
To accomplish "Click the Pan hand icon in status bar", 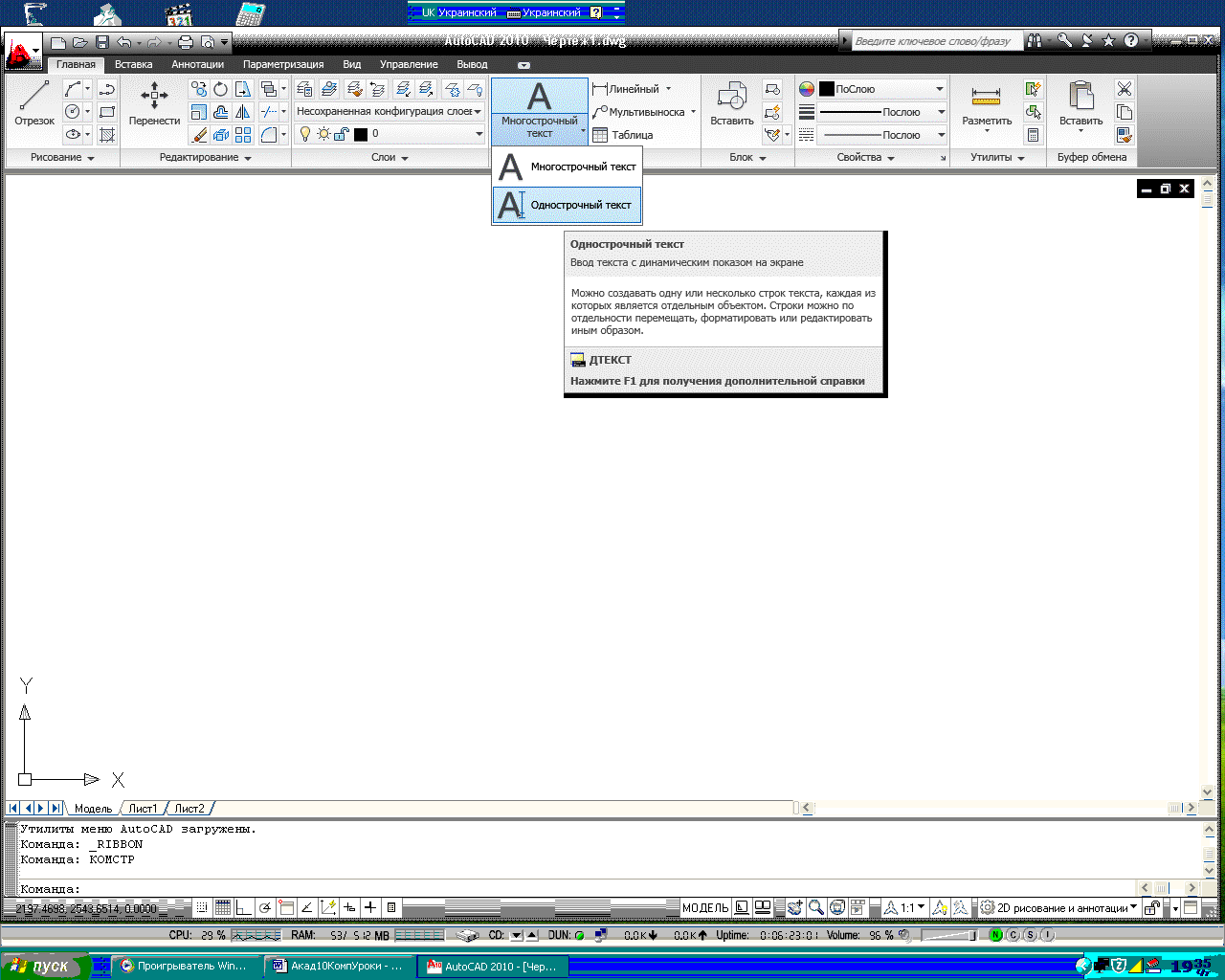I will 794,907.
